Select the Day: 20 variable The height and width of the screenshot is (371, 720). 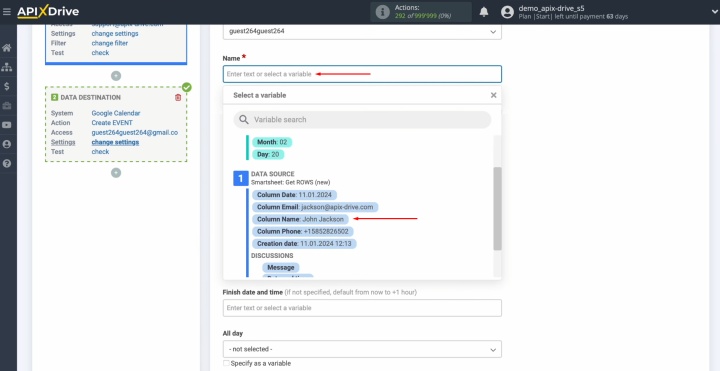[x=268, y=155]
